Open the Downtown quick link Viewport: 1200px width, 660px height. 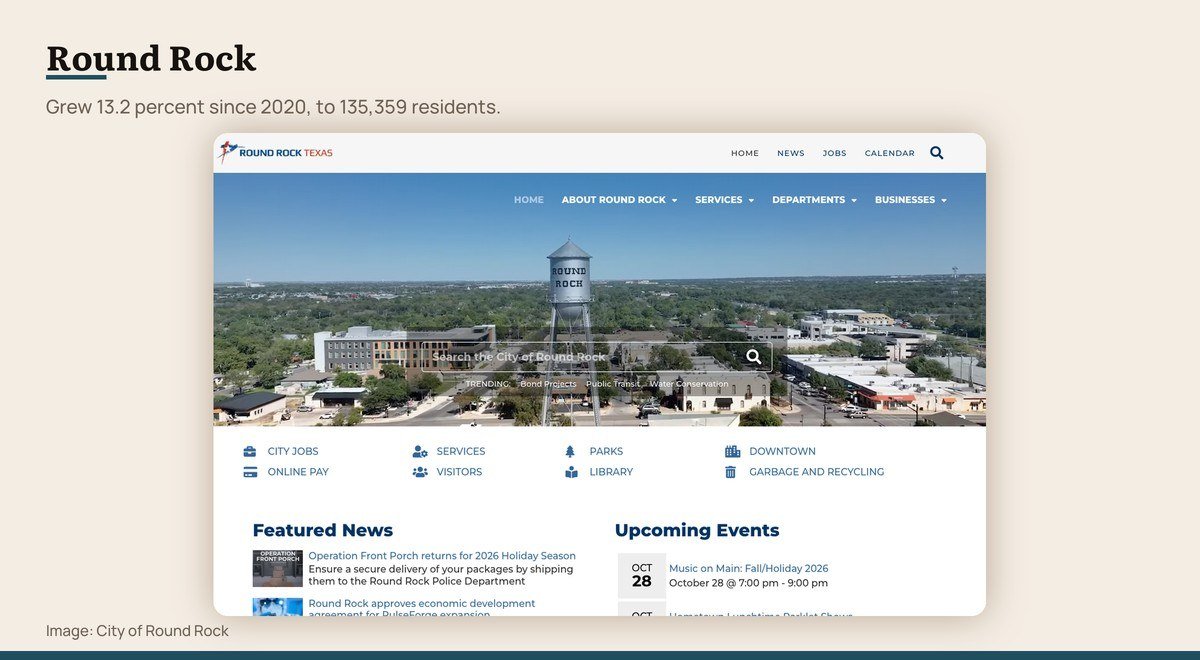coord(782,452)
